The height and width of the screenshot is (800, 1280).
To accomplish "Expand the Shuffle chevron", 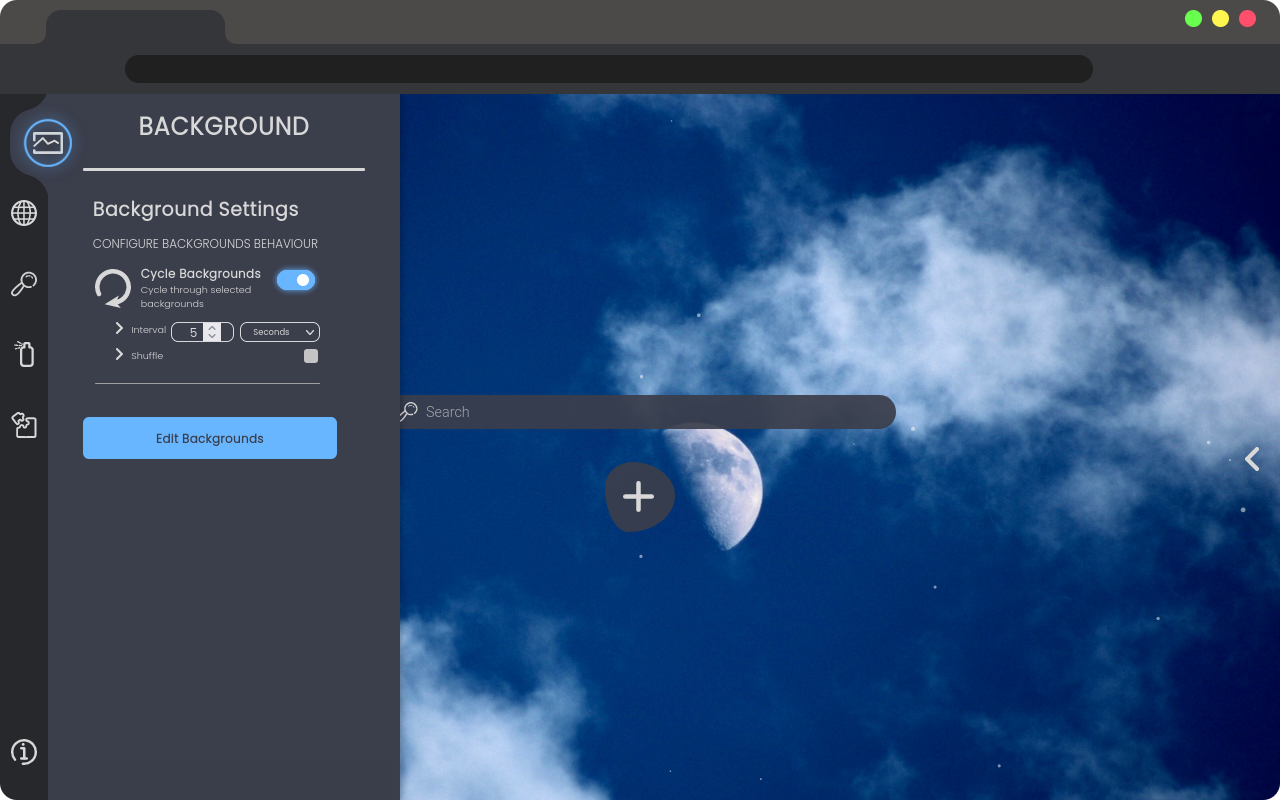I will pyautogui.click(x=119, y=355).
